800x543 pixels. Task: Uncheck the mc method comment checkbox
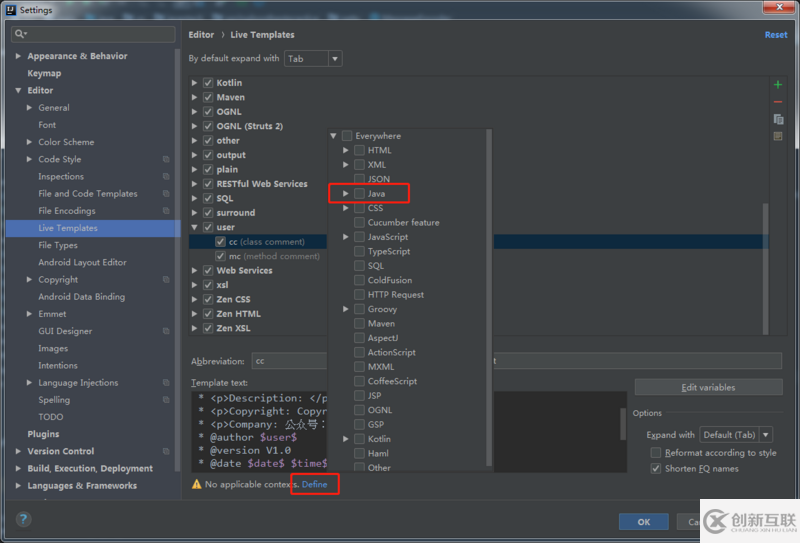(220, 256)
